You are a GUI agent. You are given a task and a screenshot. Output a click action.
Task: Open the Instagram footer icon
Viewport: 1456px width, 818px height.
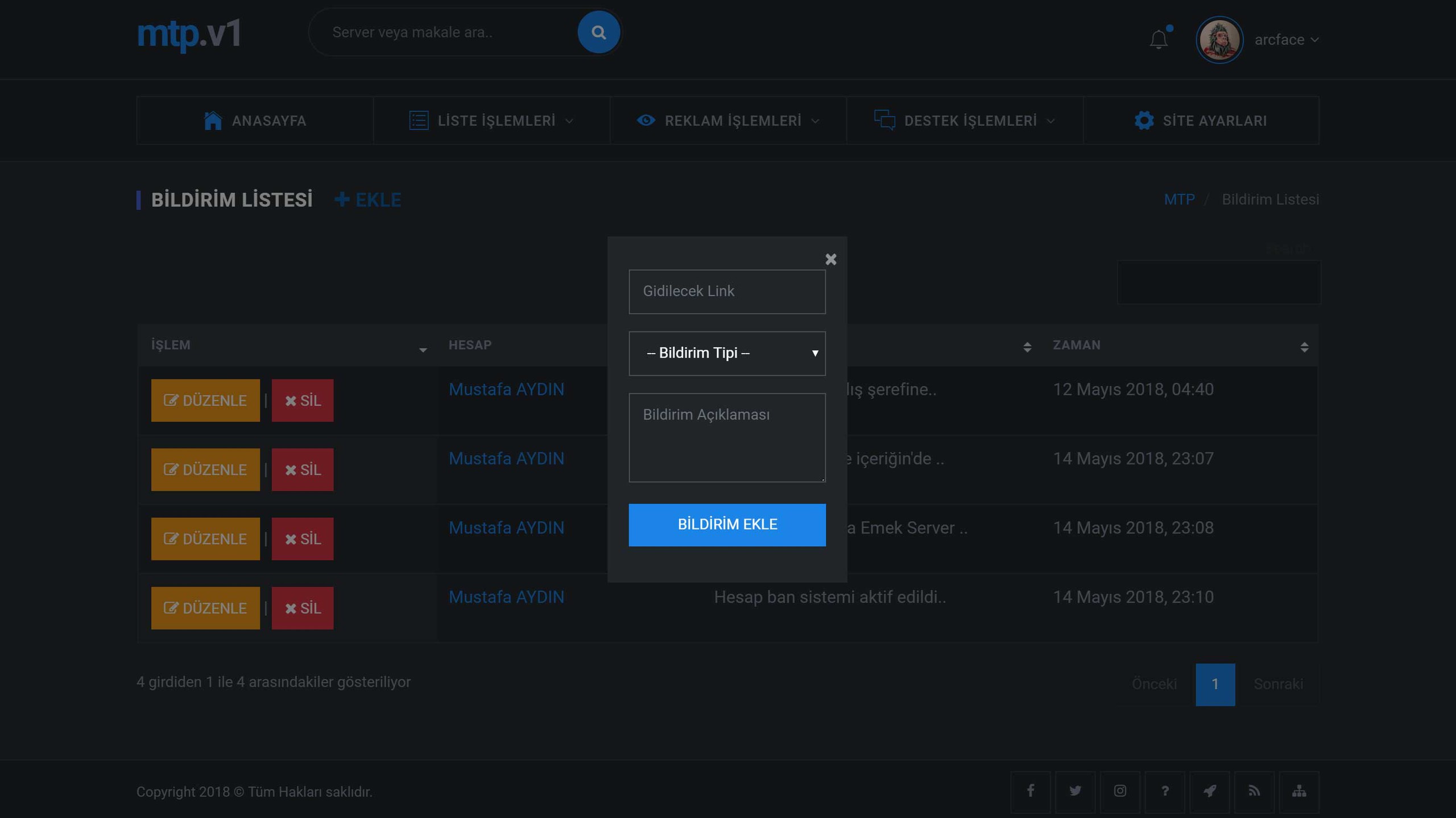(1120, 791)
